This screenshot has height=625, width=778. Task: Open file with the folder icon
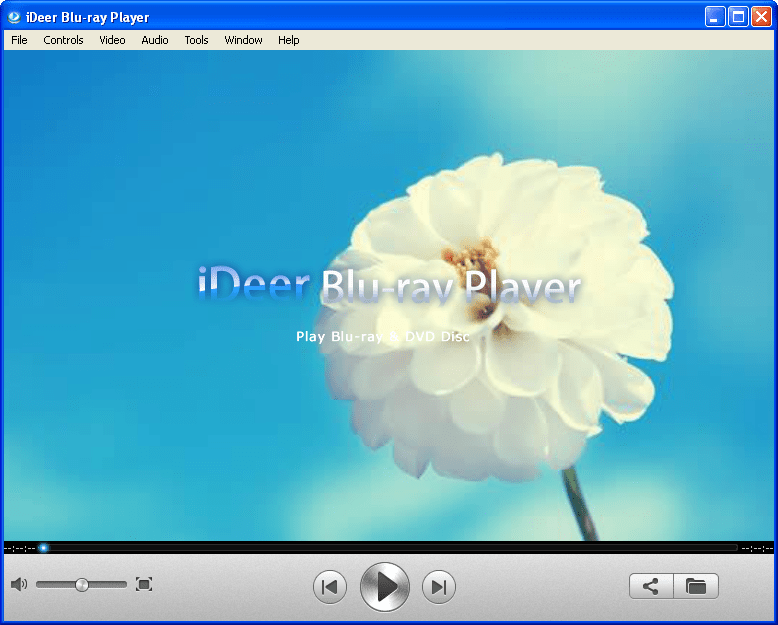pos(696,586)
